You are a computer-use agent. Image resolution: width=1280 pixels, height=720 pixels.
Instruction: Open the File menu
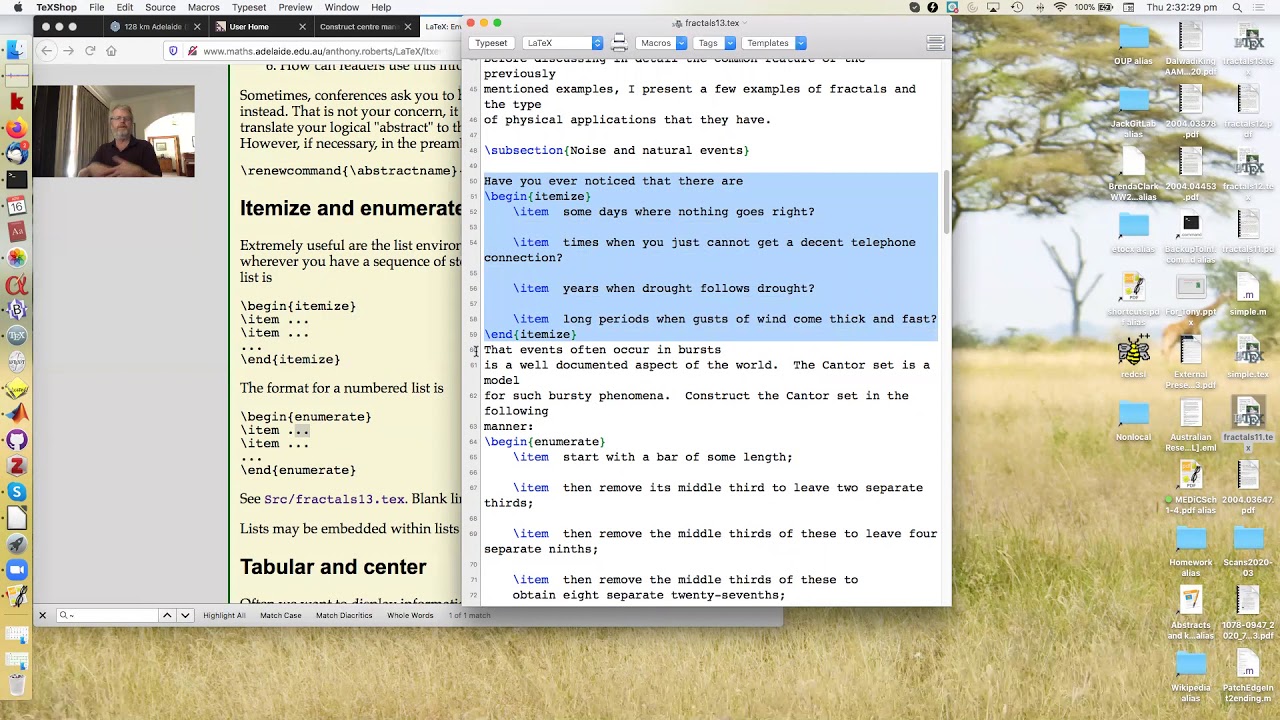coord(96,7)
